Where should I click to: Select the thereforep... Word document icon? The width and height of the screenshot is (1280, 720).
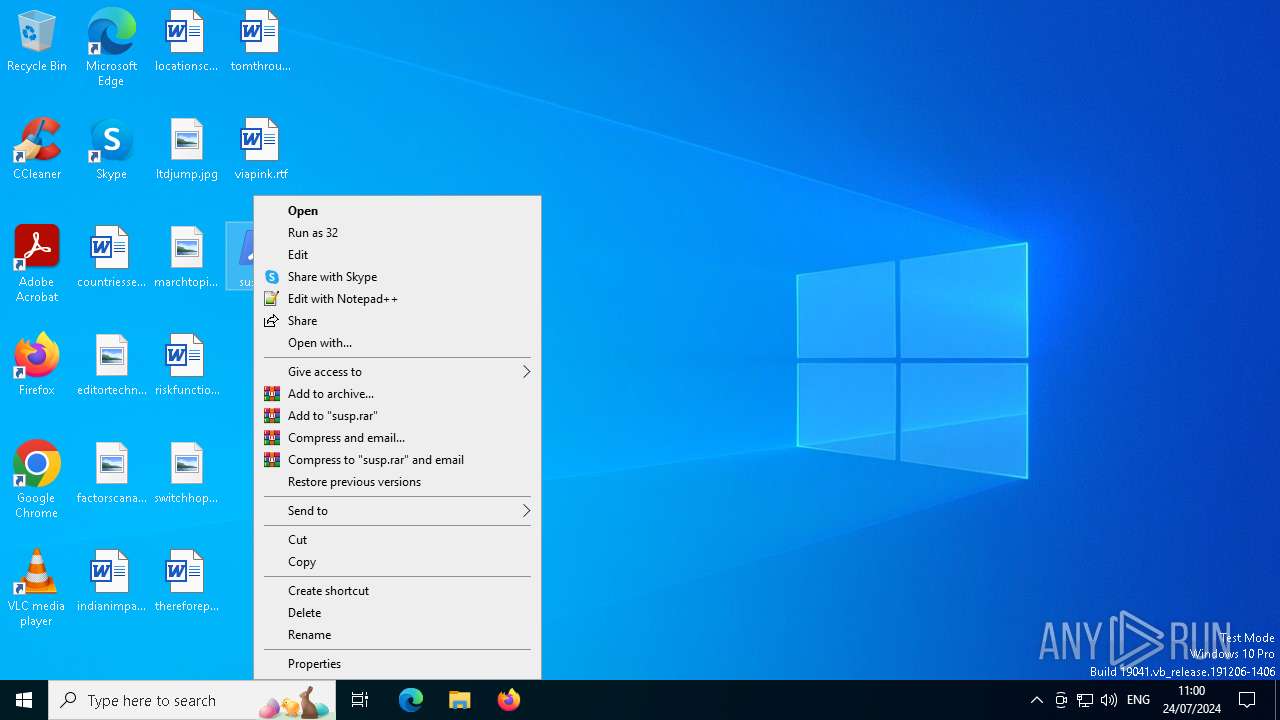click(x=186, y=582)
